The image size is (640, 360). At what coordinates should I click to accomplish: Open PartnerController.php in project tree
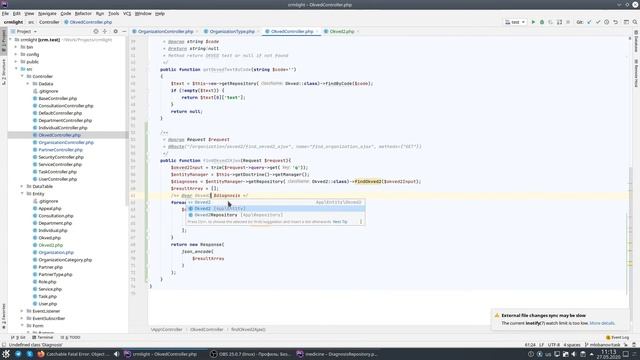(x=60, y=150)
